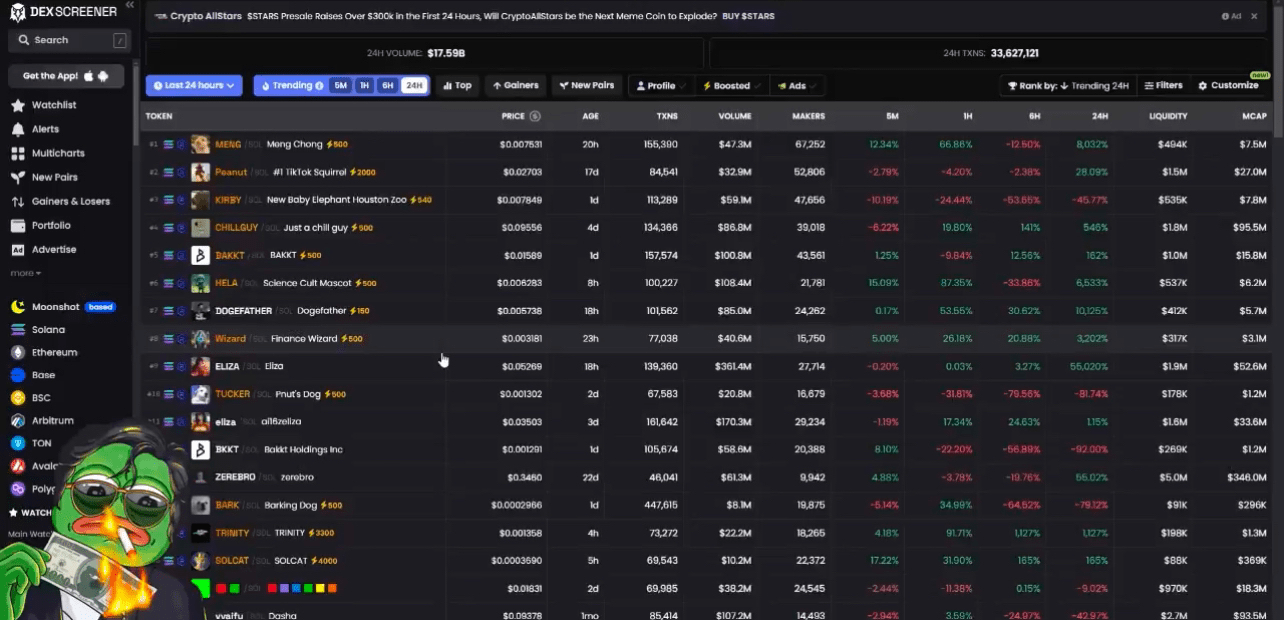
Task: Open the Last 24 hours dropdown
Action: click(194, 86)
